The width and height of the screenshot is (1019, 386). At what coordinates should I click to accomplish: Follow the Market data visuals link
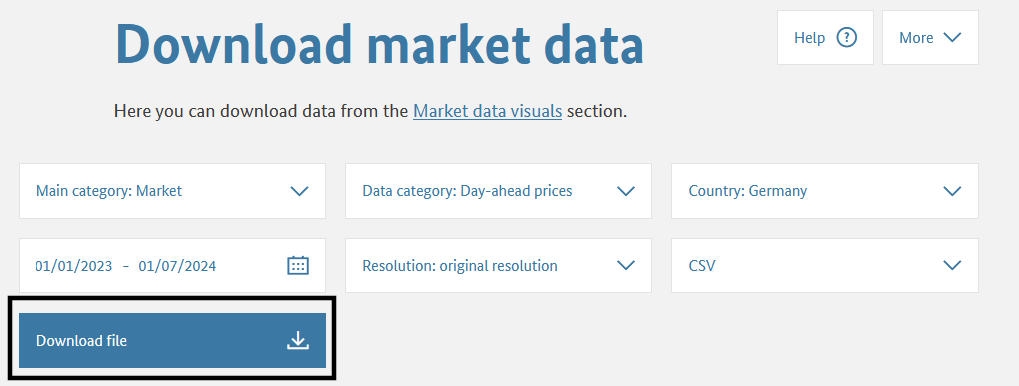coord(487,111)
